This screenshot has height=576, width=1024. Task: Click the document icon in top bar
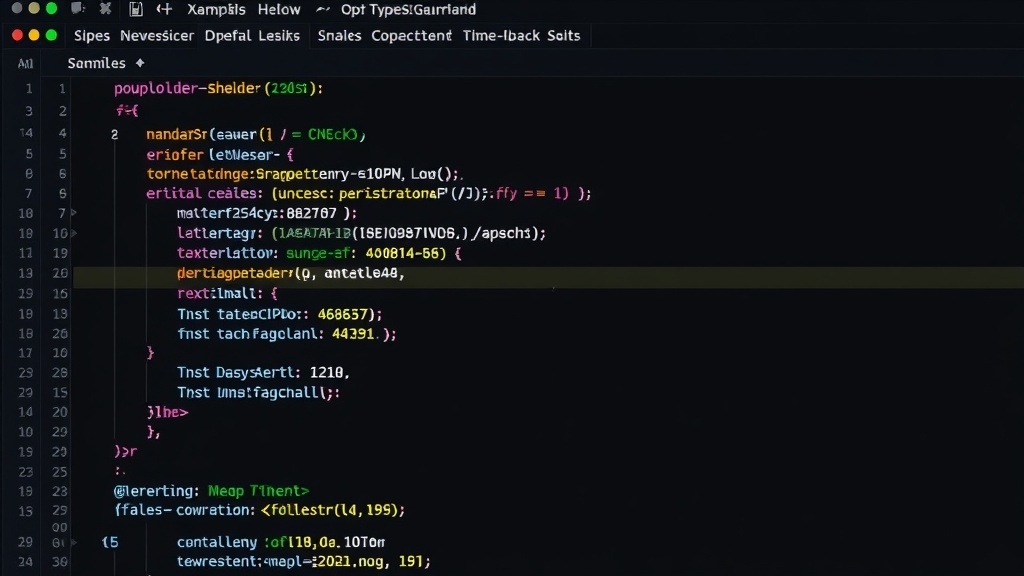tap(136, 9)
